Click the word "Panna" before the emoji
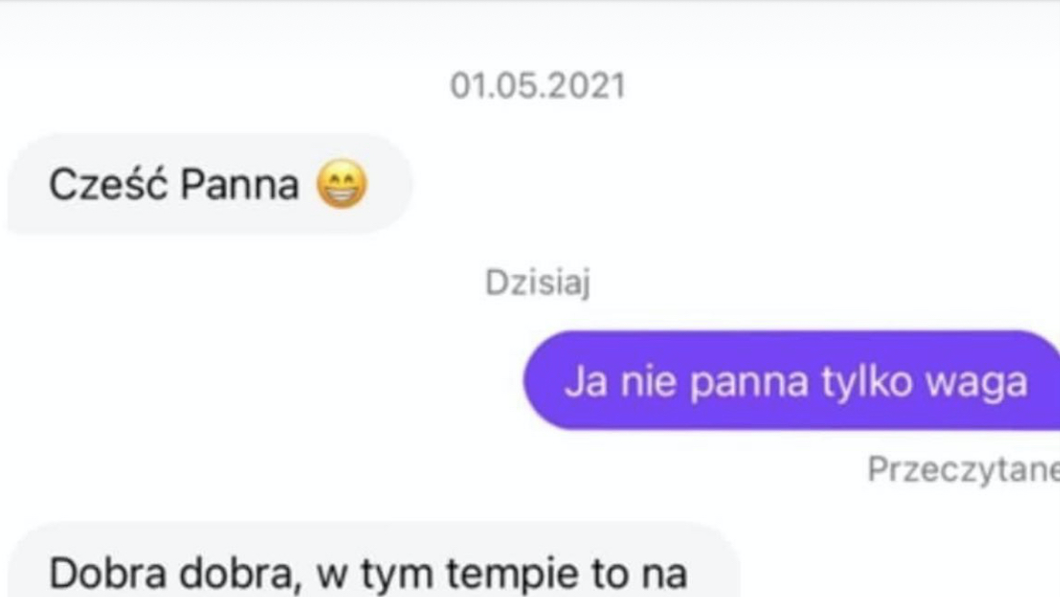Image resolution: width=1060 pixels, height=597 pixels. pos(239,185)
